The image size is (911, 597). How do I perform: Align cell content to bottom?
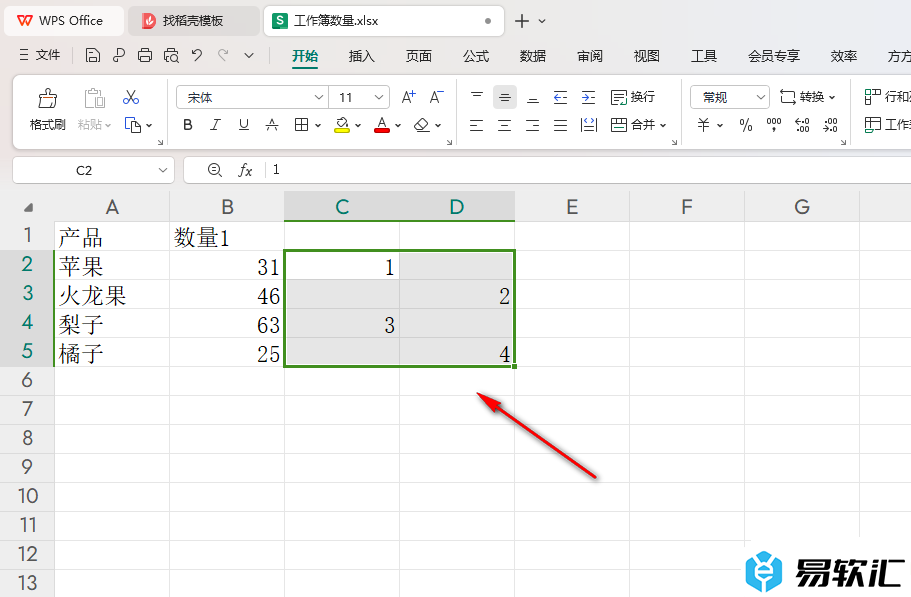[533, 97]
